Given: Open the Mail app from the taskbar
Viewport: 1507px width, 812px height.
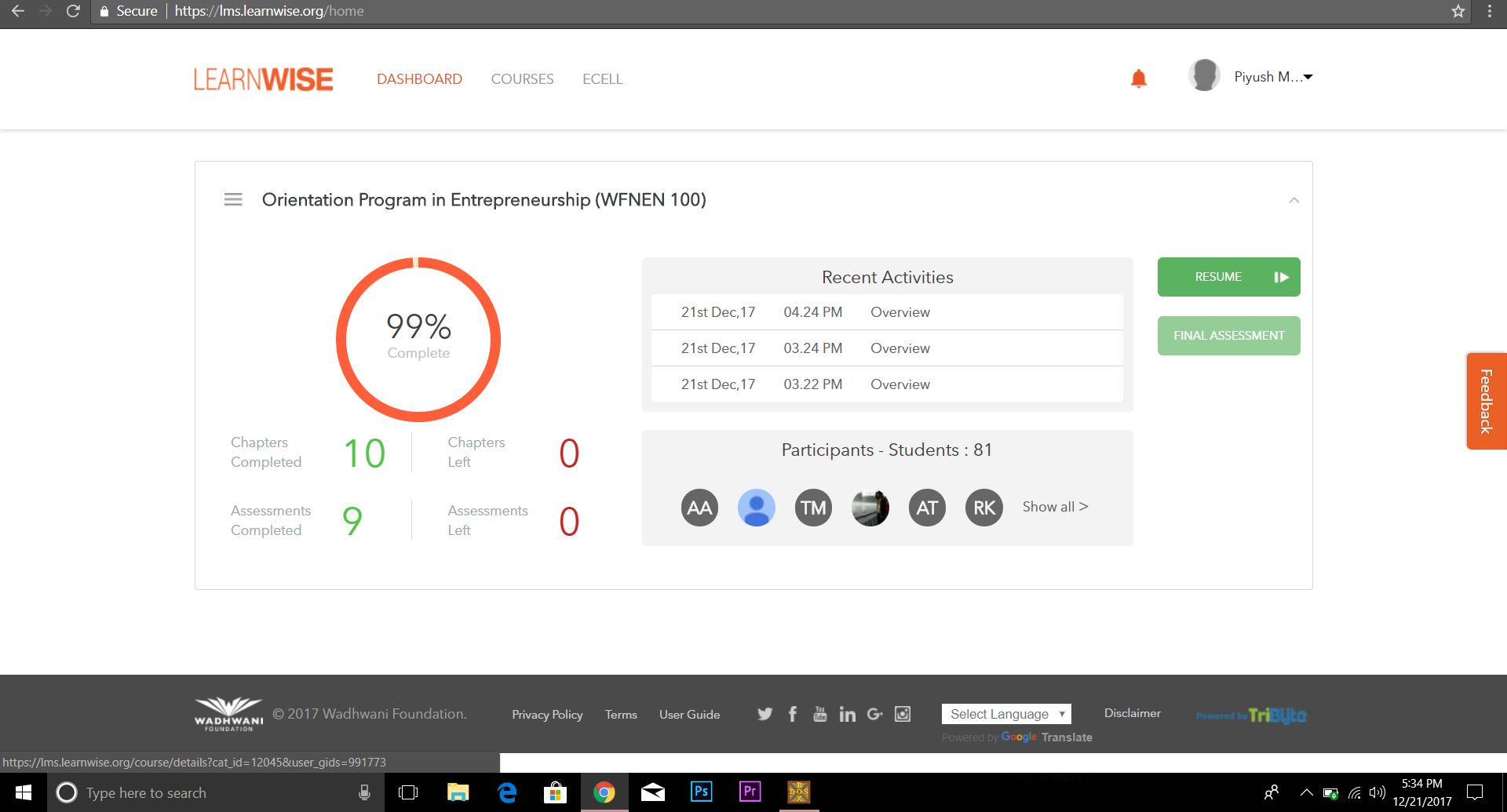Looking at the screenshot, I should 652,792.
